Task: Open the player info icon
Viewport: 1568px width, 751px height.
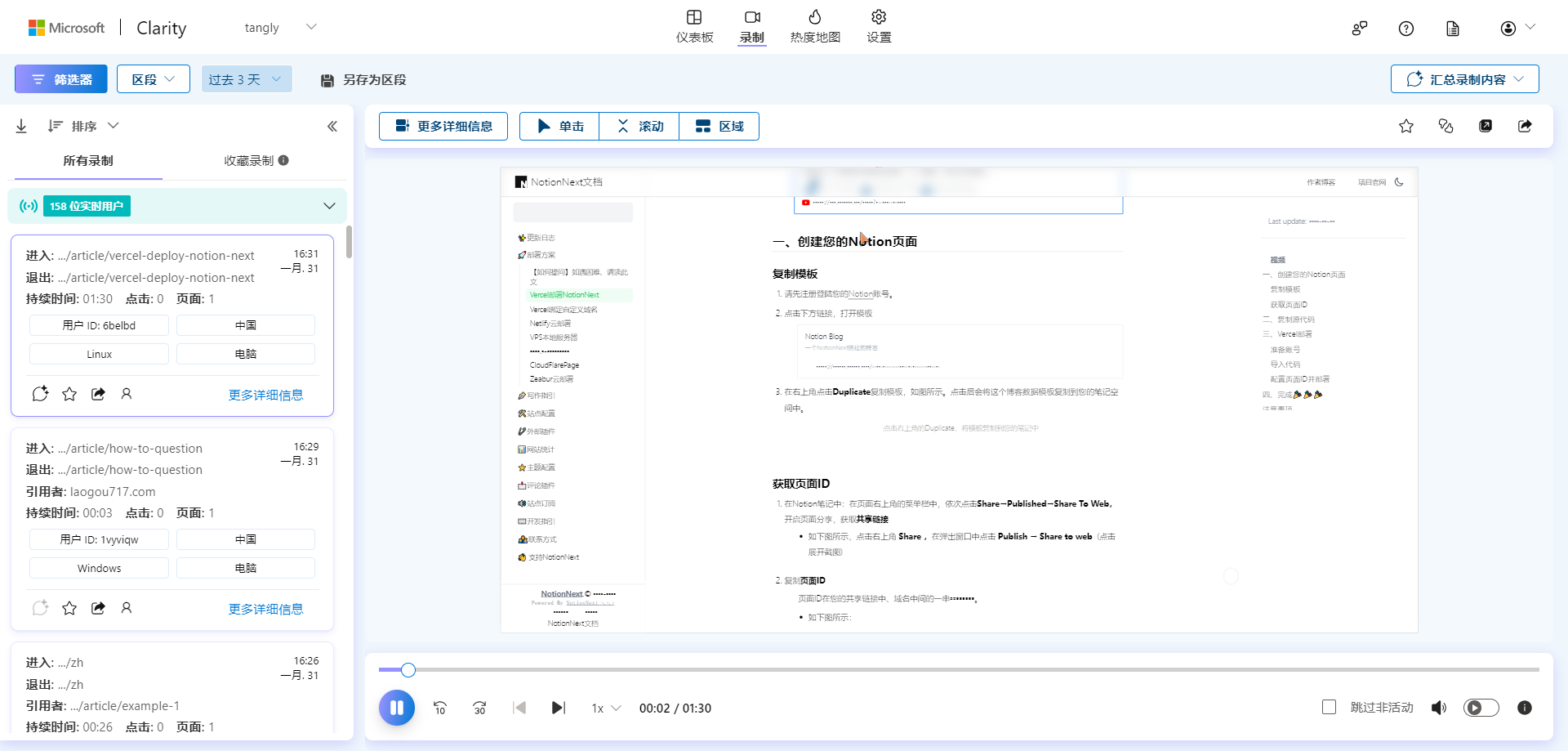Action: (x=1525, y=708)
